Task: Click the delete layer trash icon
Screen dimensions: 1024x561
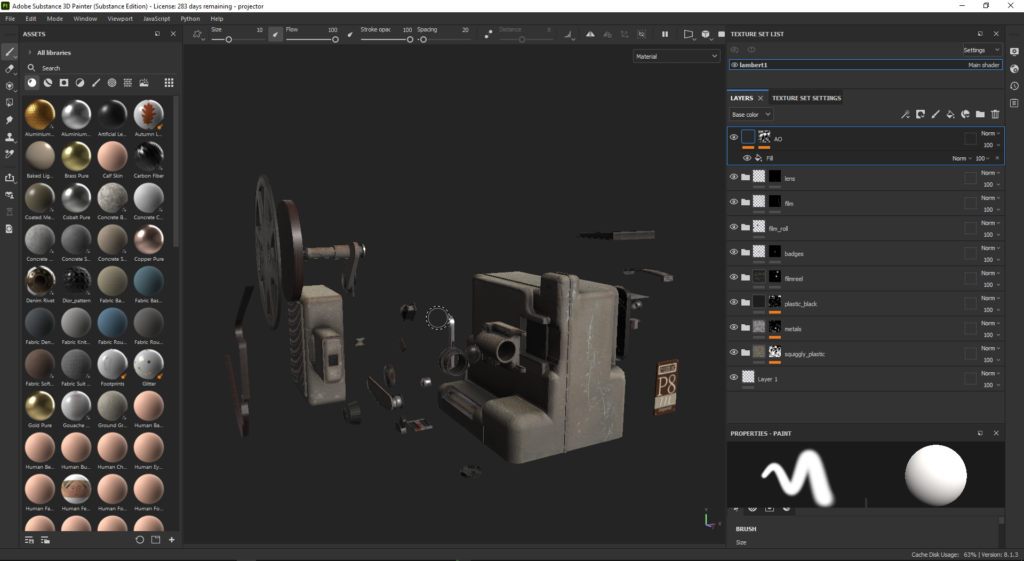Action: pos(994,115)
